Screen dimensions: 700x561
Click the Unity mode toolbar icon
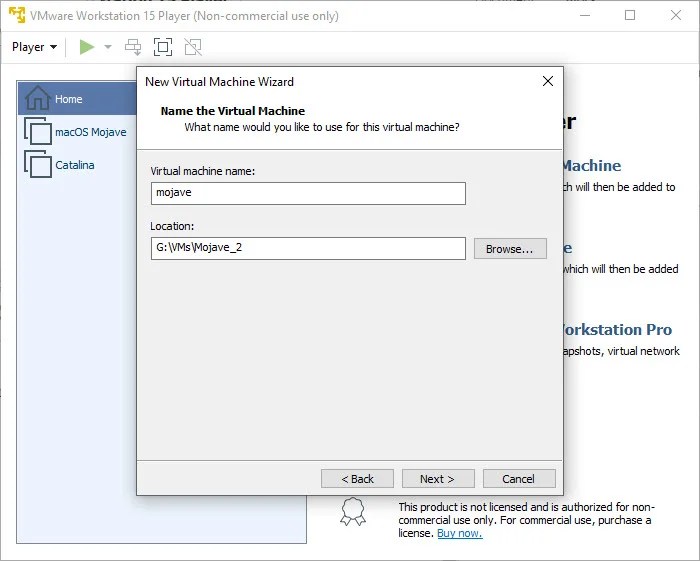coord(193,47)
